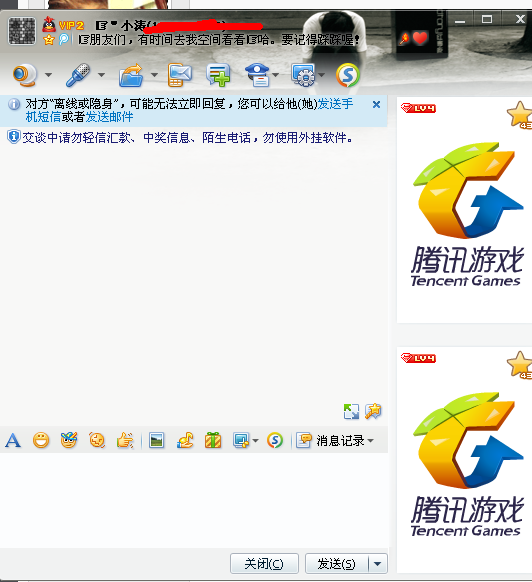Expand send file options arrow
Screen dimensions: 532x582
click(154, 75)
